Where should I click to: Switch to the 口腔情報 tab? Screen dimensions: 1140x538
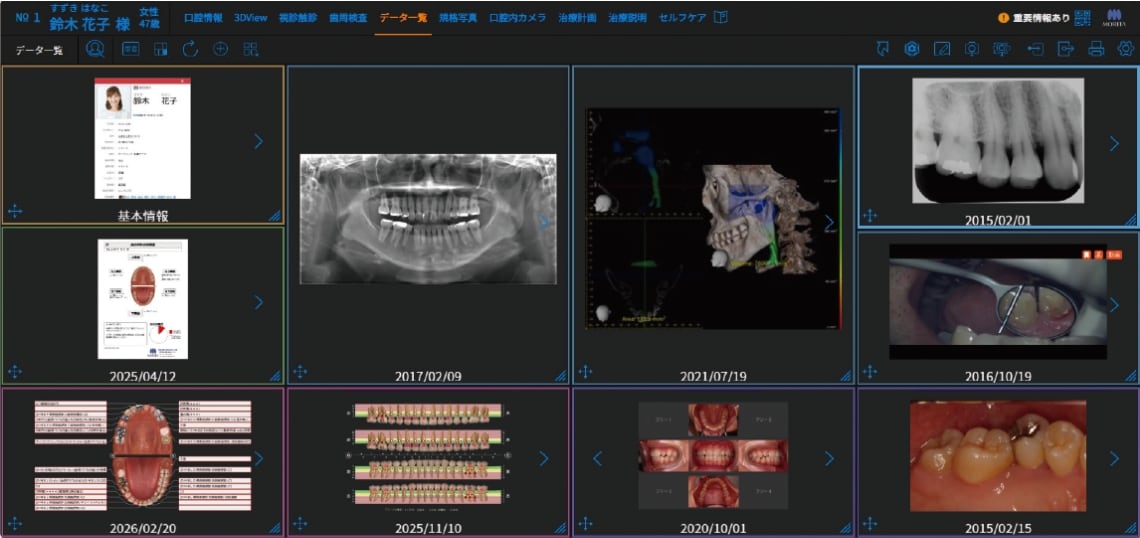coord(203,18)
